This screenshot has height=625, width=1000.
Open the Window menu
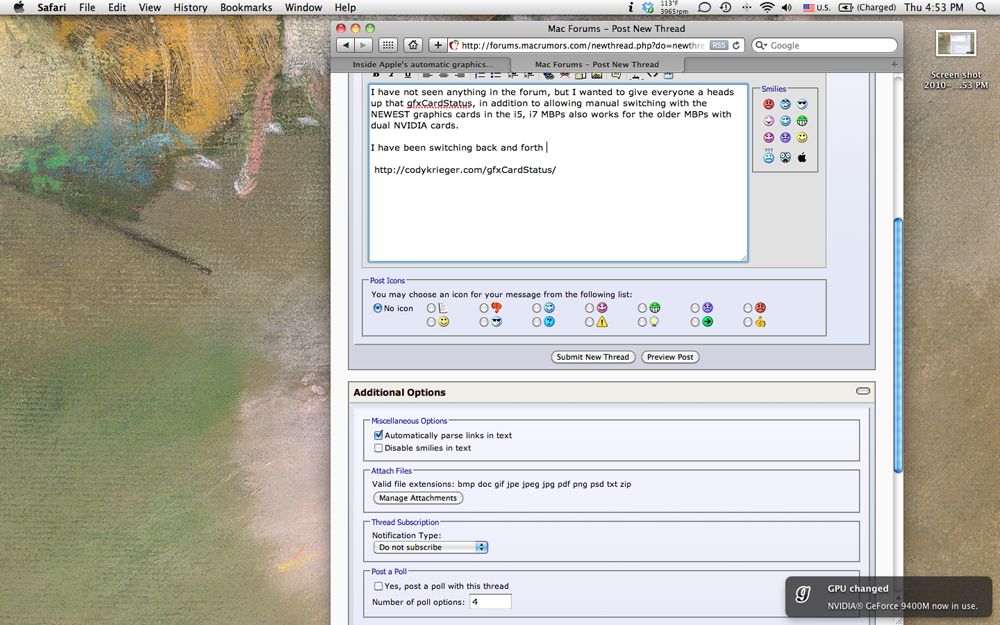[303, 8]
